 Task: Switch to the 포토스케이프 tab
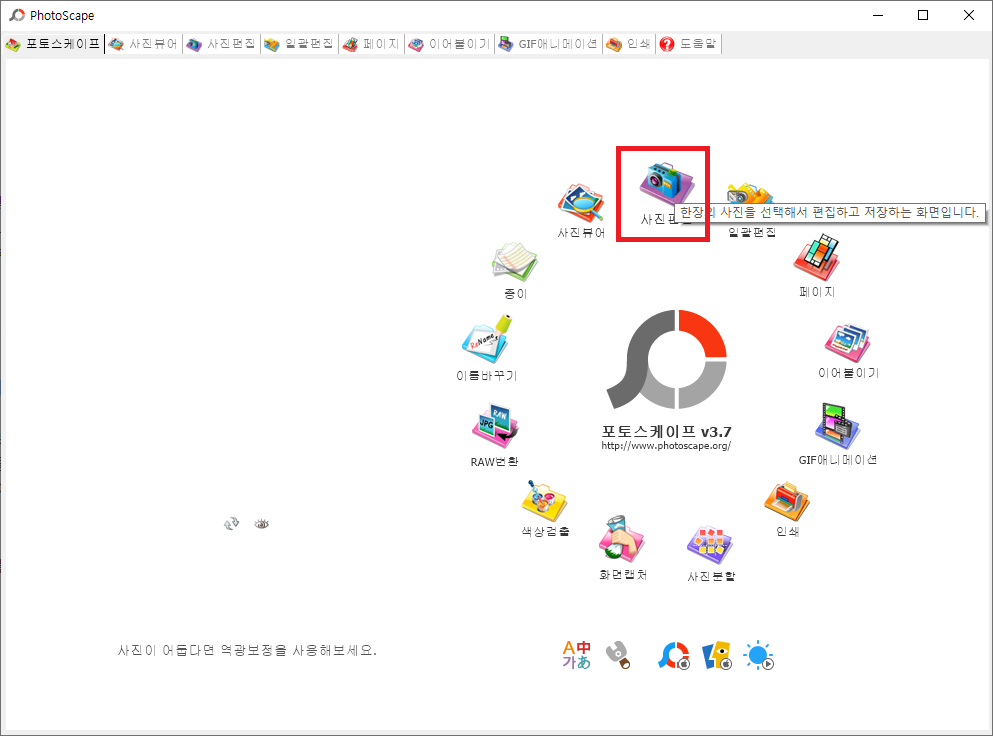point(53,44)
